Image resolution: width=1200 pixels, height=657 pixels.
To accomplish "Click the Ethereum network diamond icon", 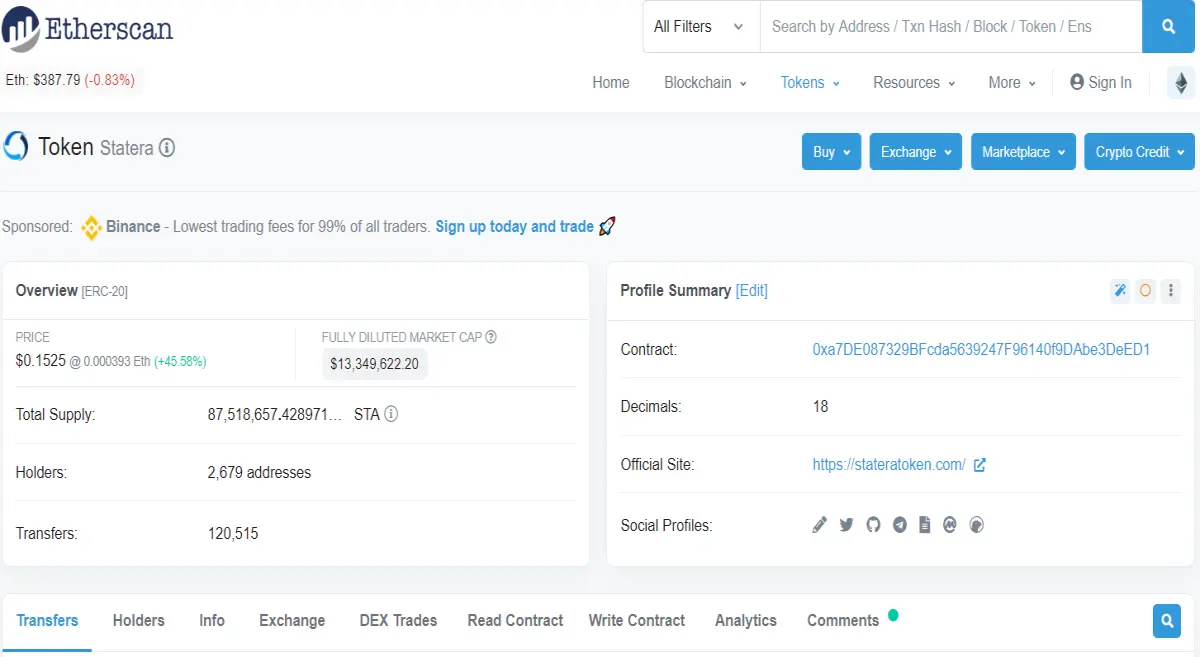I will [x=1181, y=83].
